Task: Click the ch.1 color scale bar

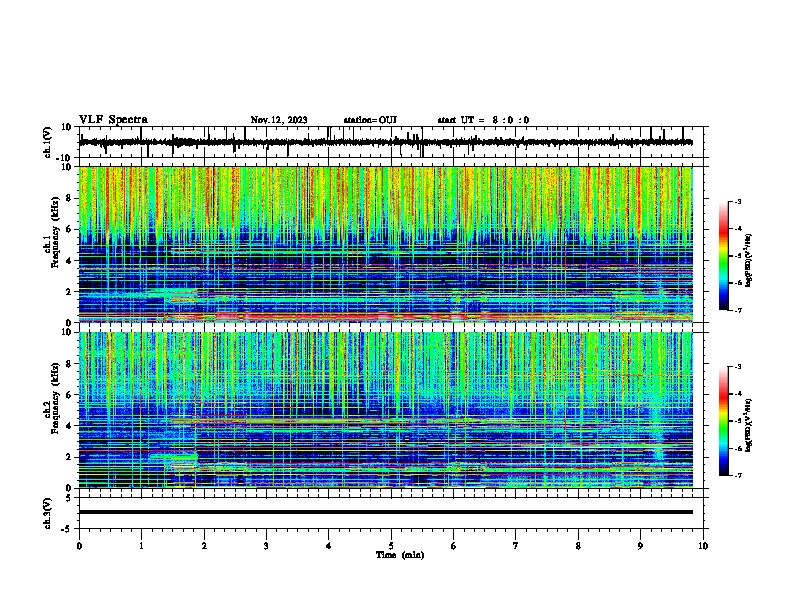Action: 724,256
